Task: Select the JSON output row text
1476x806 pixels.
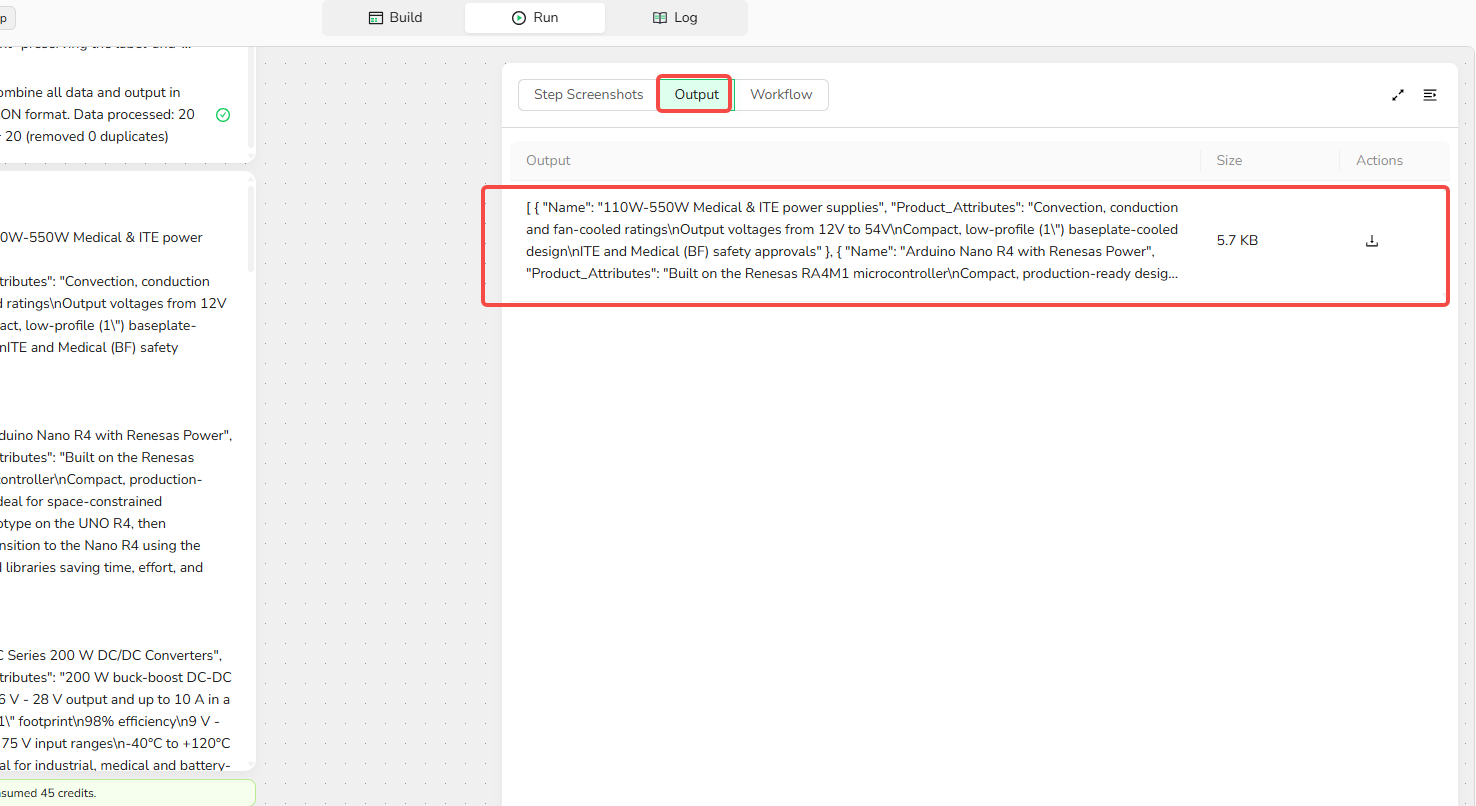Action: click(x=852, y=241)
